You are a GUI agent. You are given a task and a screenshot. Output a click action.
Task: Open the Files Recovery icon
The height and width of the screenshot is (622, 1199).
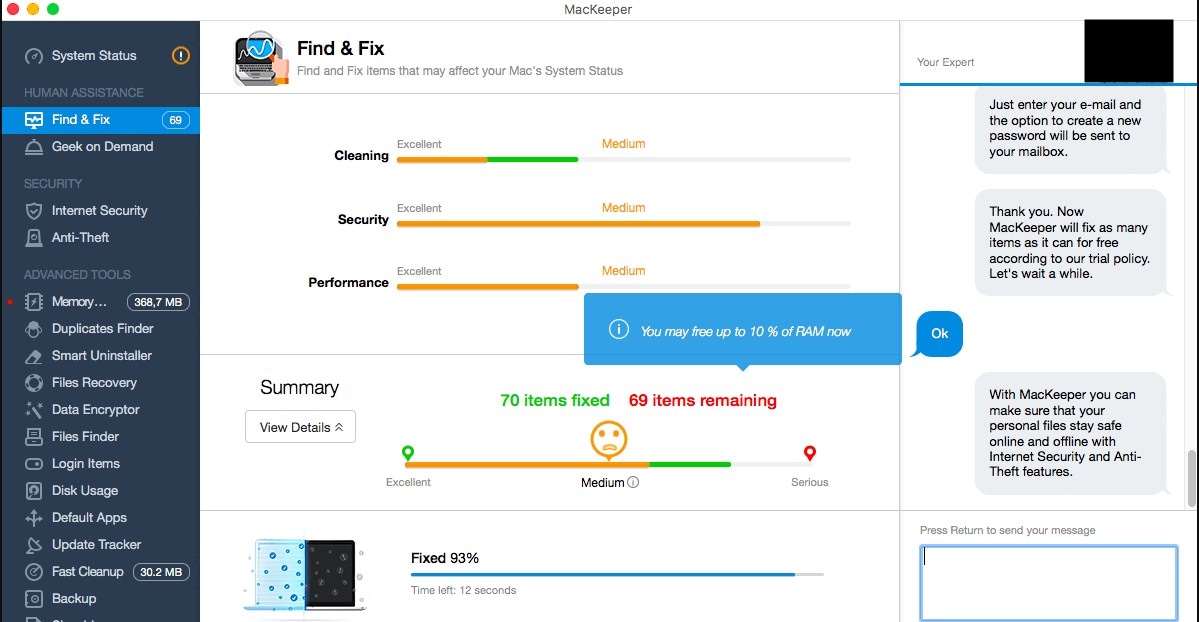click(34, 383)
